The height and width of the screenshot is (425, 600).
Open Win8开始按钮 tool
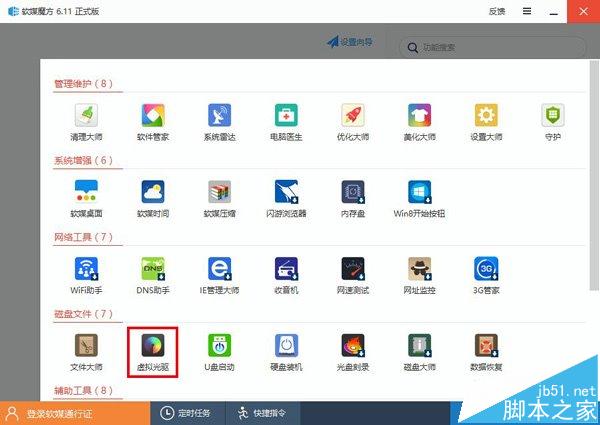(x=419, y=199)
